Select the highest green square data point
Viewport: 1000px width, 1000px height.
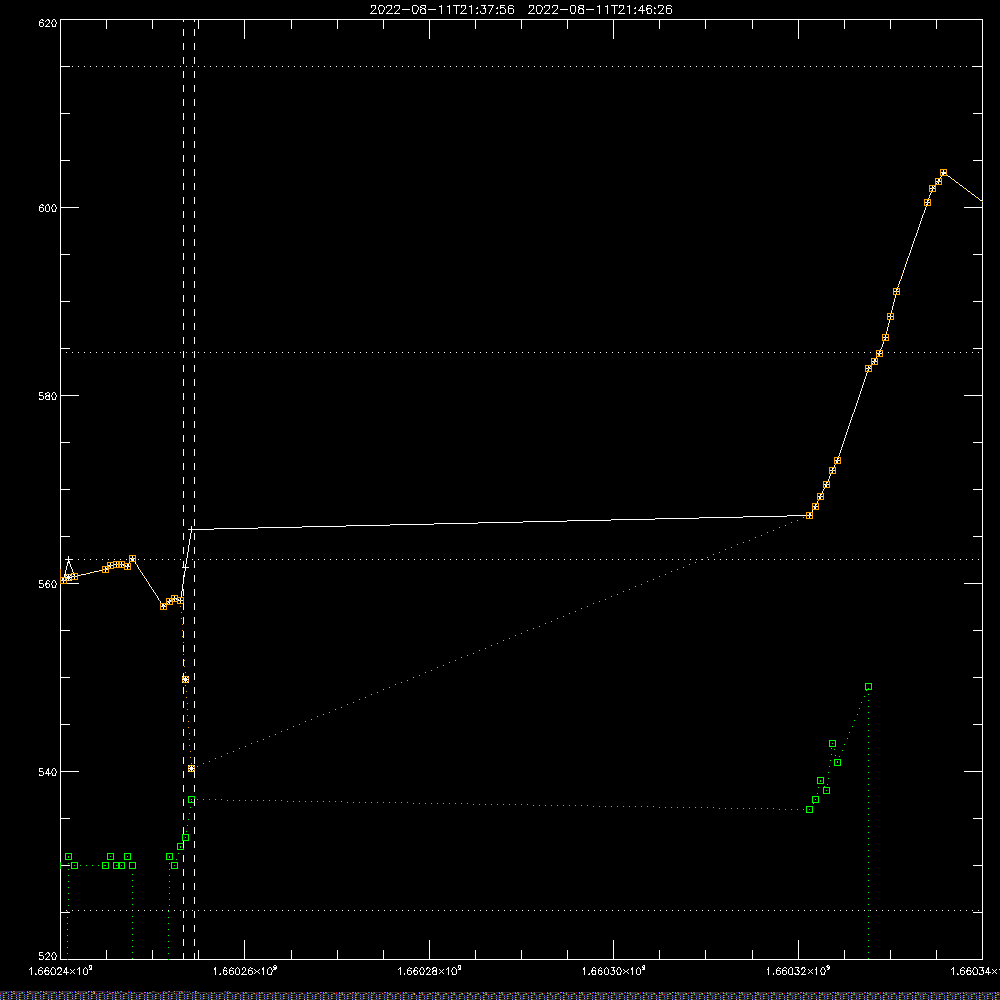click(869, 687)
